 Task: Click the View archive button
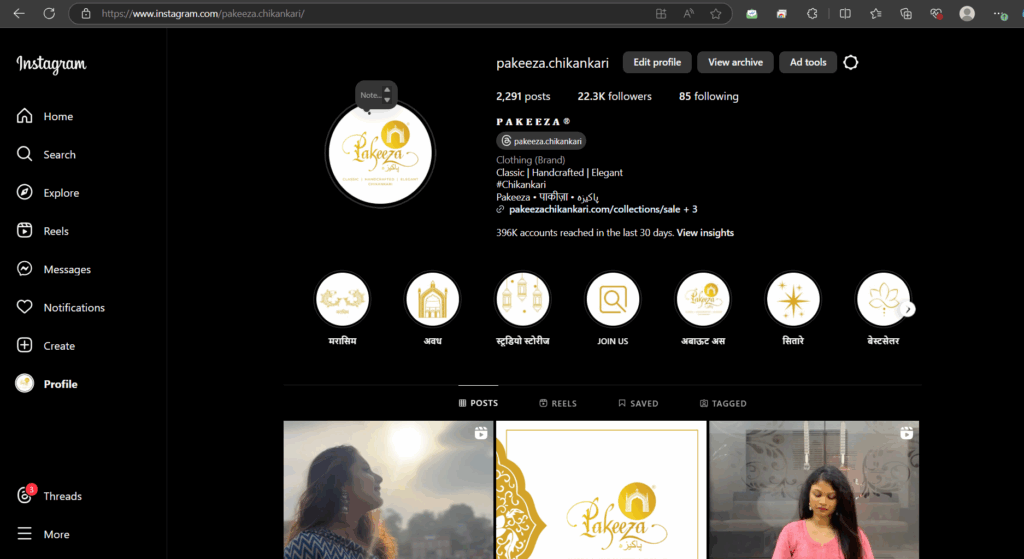tap(735, 62)
